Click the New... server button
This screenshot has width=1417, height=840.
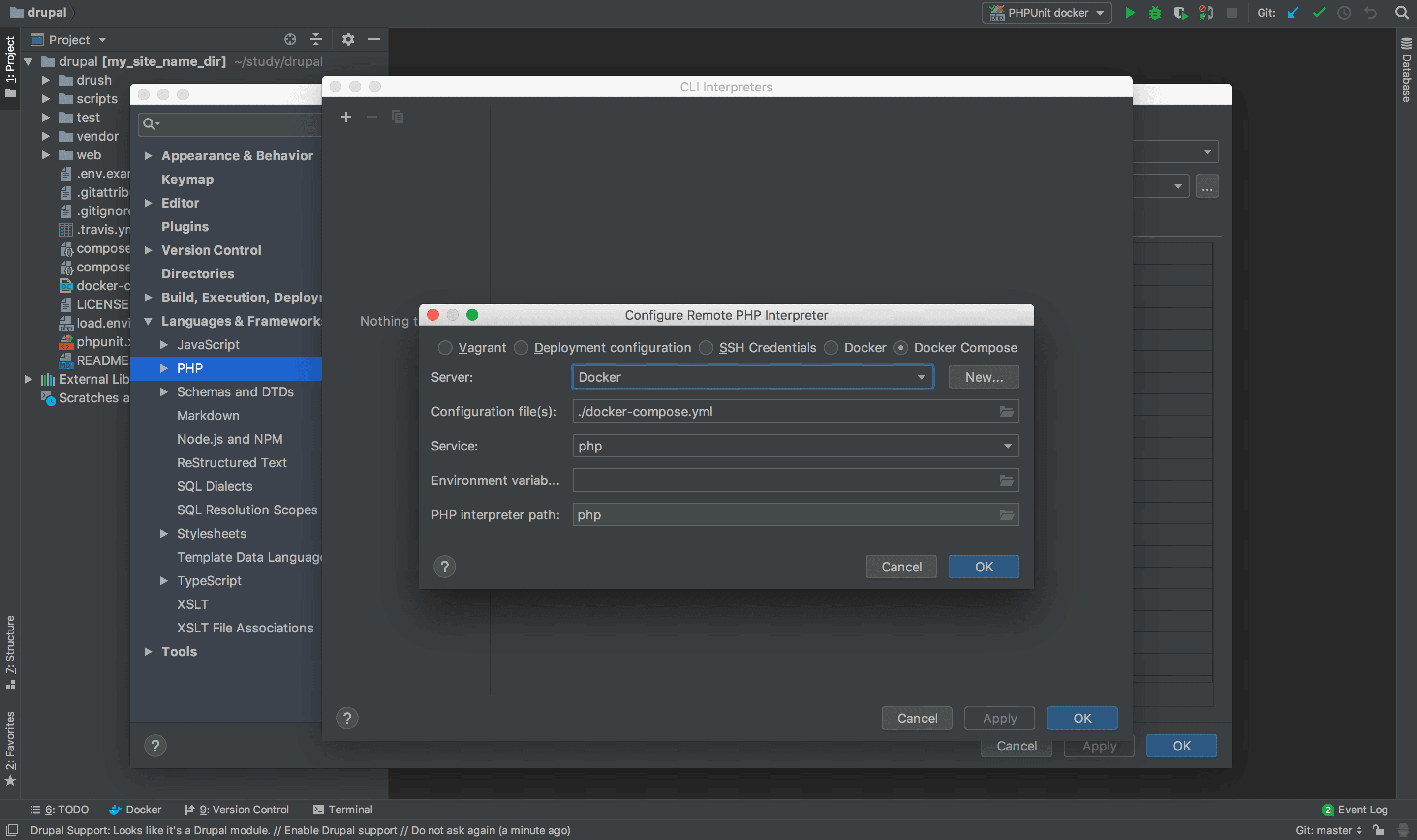[x=984, y=377]
